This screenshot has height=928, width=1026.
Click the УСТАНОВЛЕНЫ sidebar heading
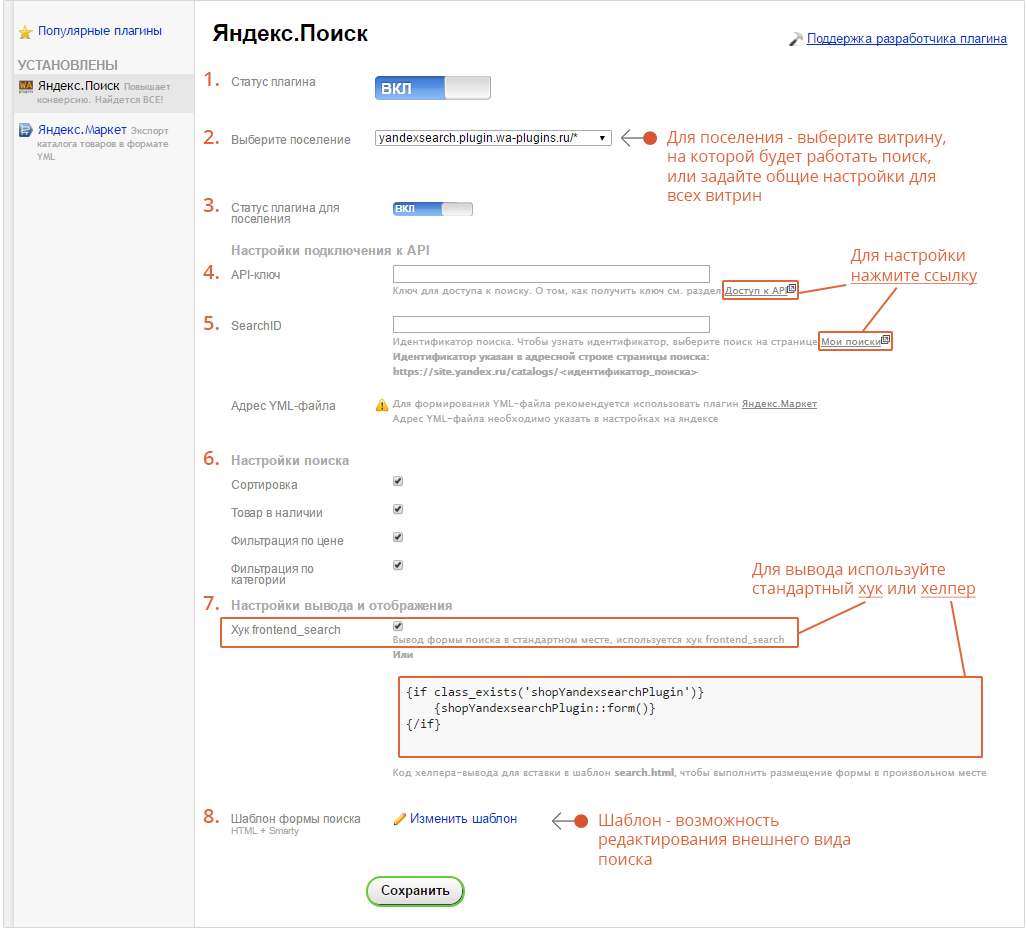click(67, 65)
